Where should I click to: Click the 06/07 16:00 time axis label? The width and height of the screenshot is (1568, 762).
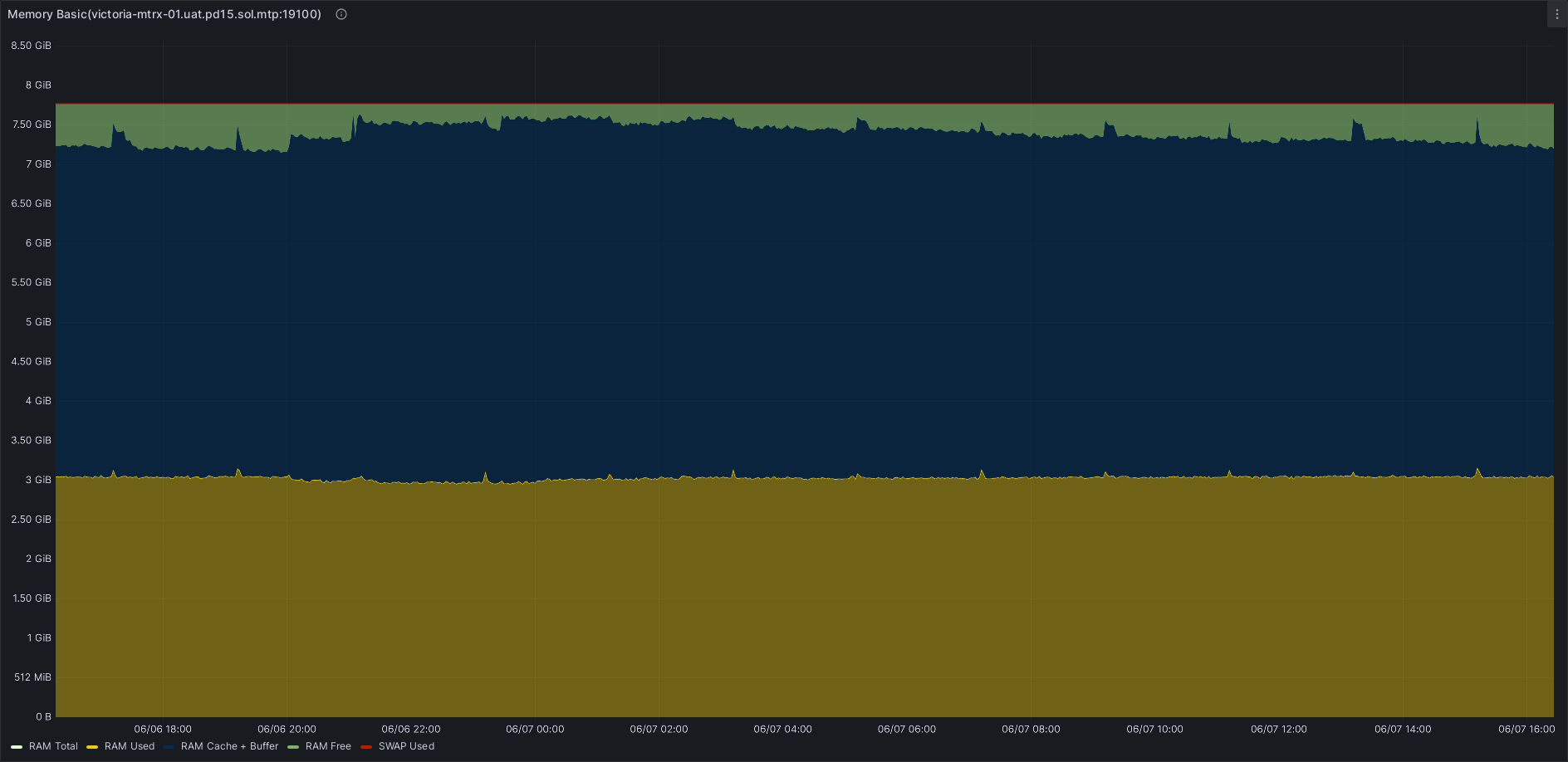click(1526, 730)
